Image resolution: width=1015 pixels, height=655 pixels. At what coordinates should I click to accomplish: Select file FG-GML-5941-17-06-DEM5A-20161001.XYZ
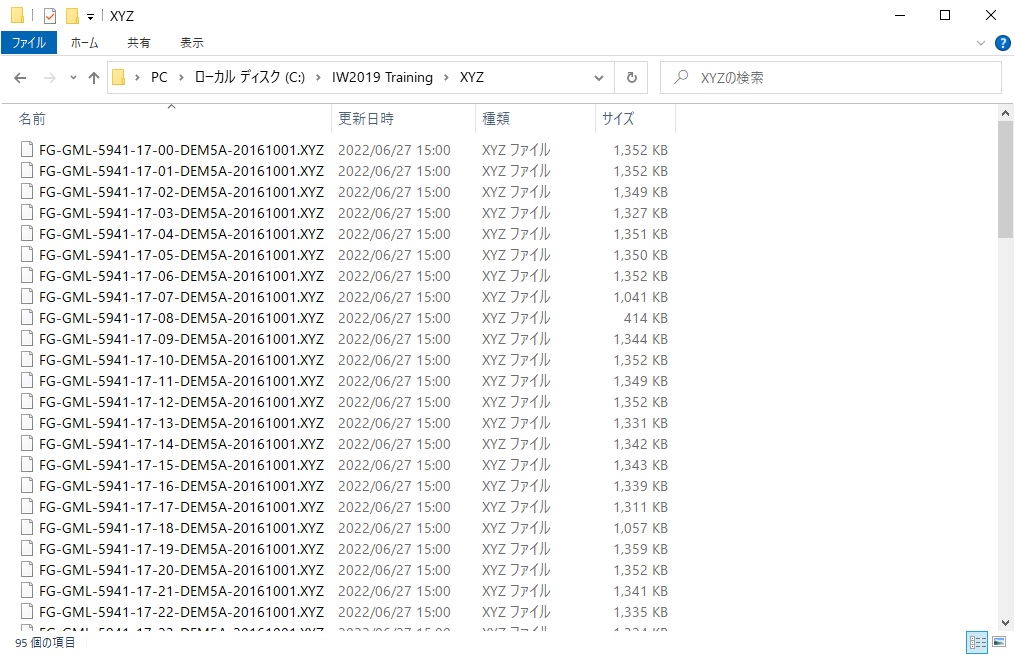[181, 276]
